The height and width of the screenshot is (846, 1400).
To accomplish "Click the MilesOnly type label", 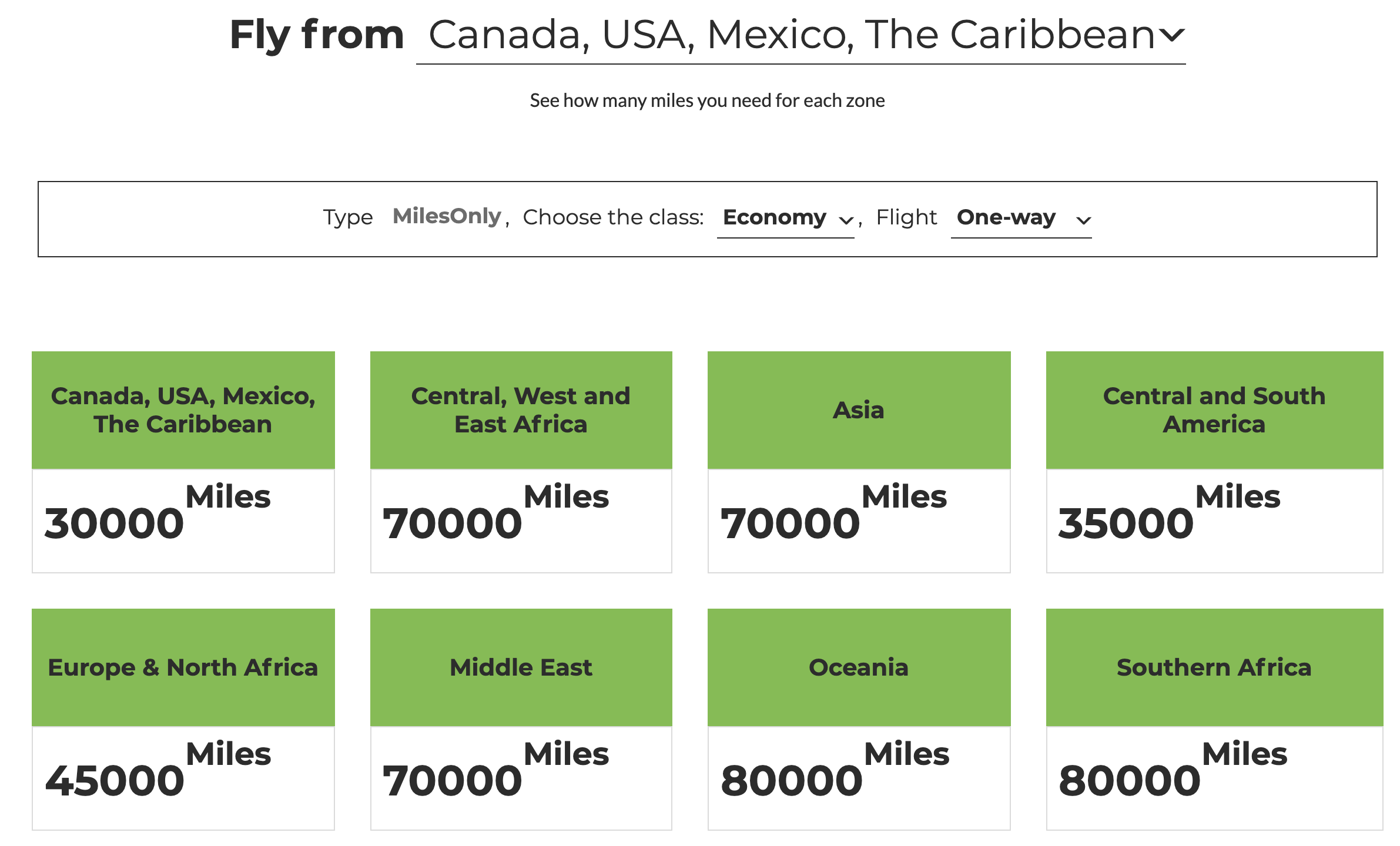I will [x=447, y=216].
